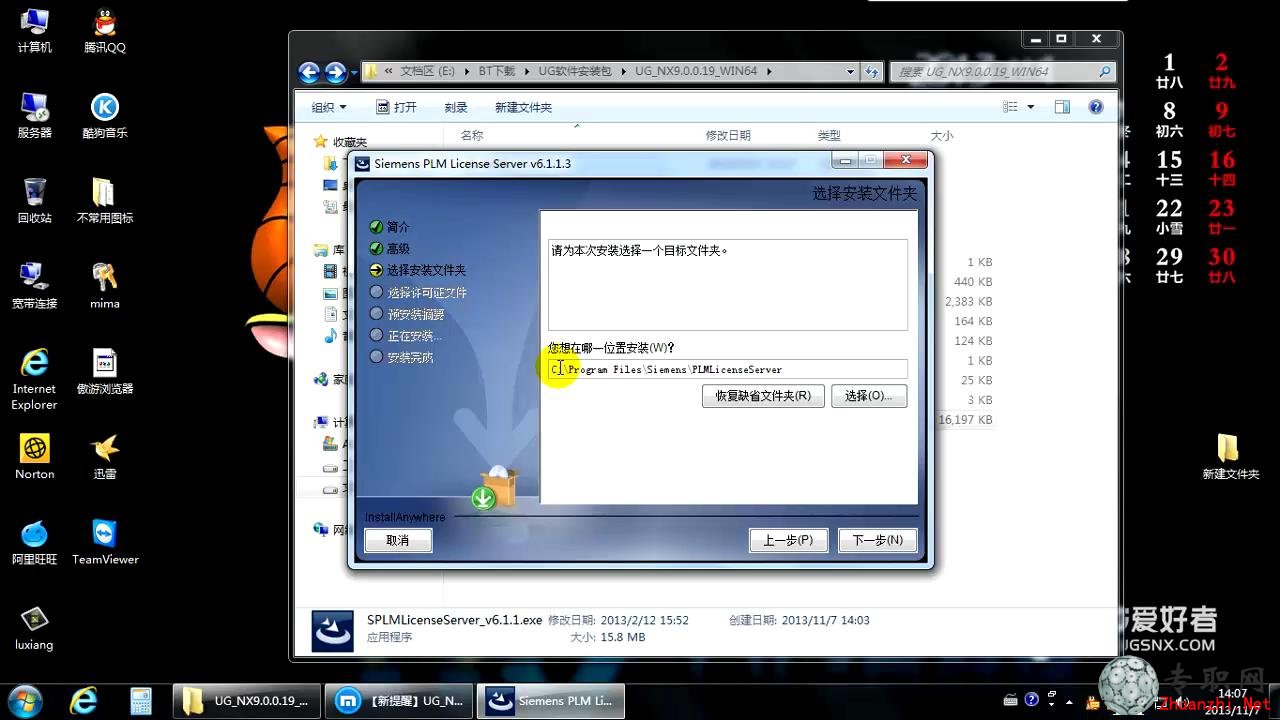Launch 腾讯QQ from the desktop
This screenshot has width=1280, height=720.
(105, 30)
